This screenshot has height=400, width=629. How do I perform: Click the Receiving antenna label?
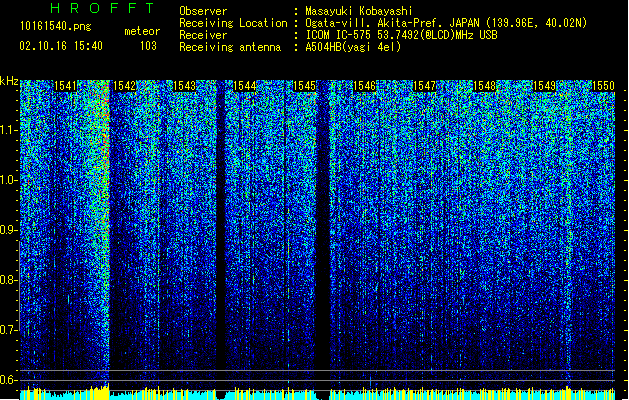[230, 47]
